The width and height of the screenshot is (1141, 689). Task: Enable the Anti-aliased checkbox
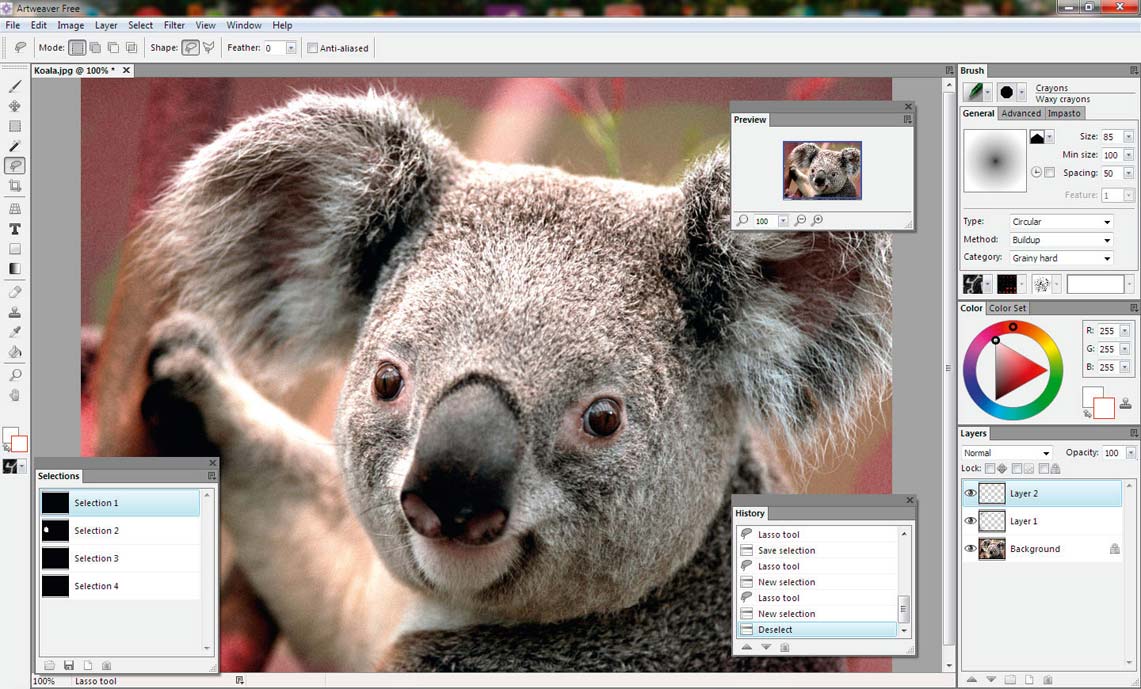(312, 48)
